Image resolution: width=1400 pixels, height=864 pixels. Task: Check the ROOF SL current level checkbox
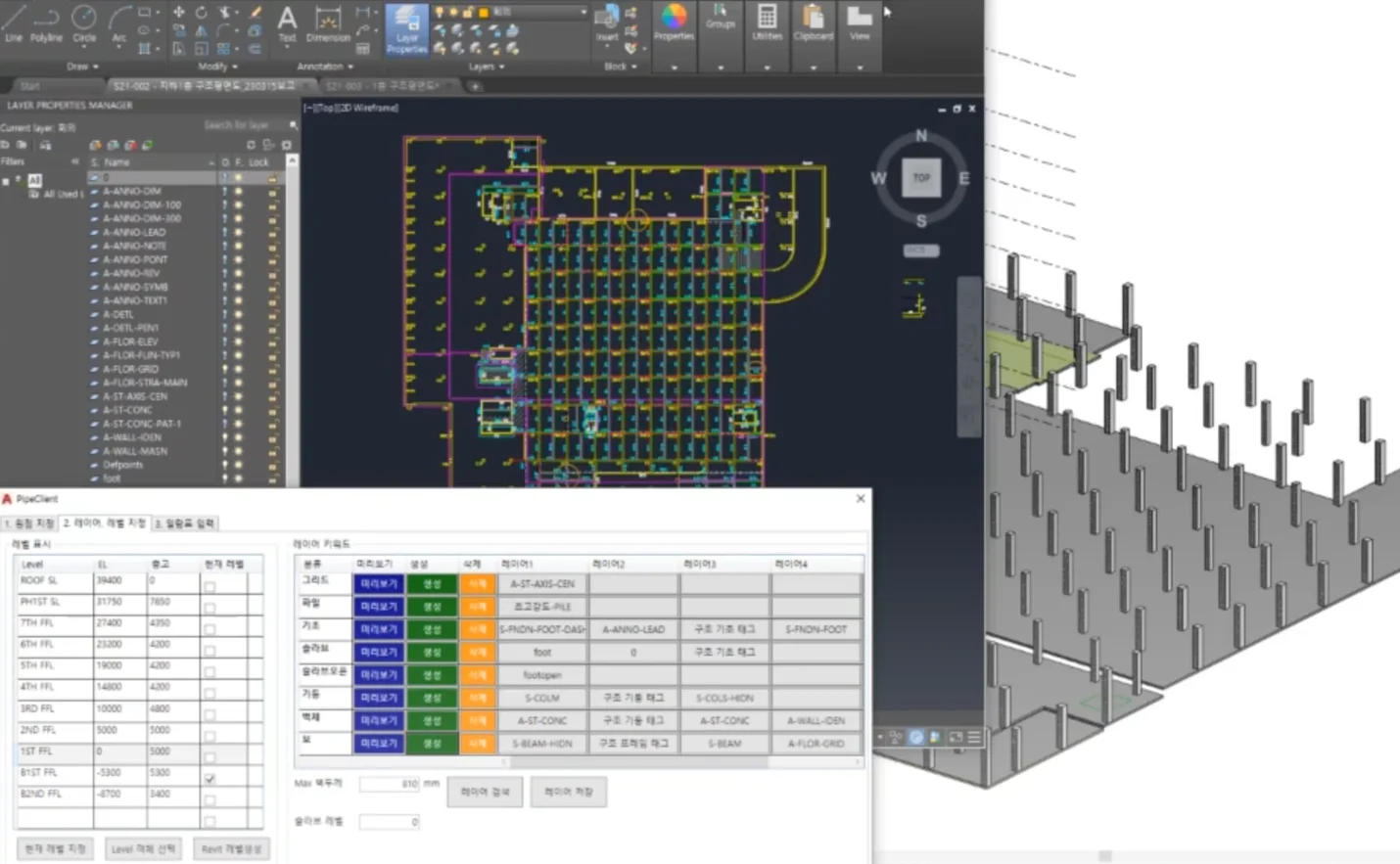[210, 586]
